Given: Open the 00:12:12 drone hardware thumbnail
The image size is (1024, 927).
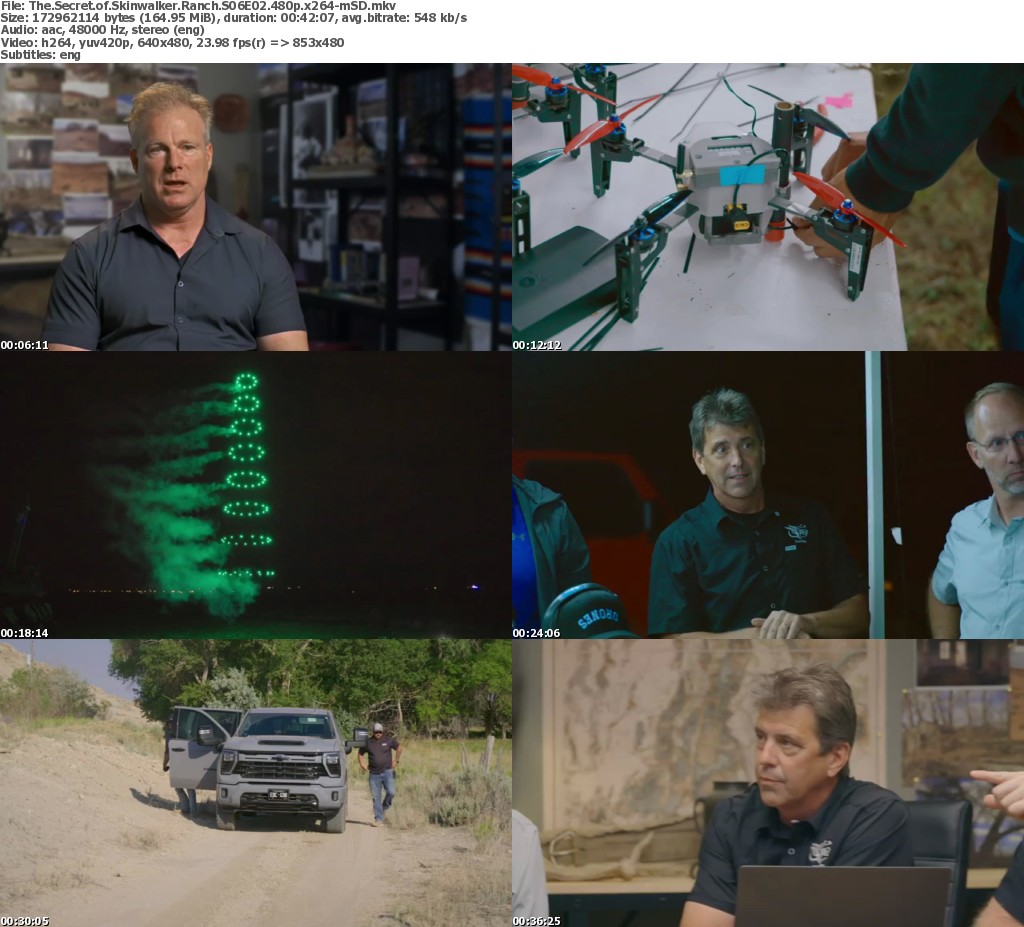Looking at the screenshot, I should tap(768, 207).
